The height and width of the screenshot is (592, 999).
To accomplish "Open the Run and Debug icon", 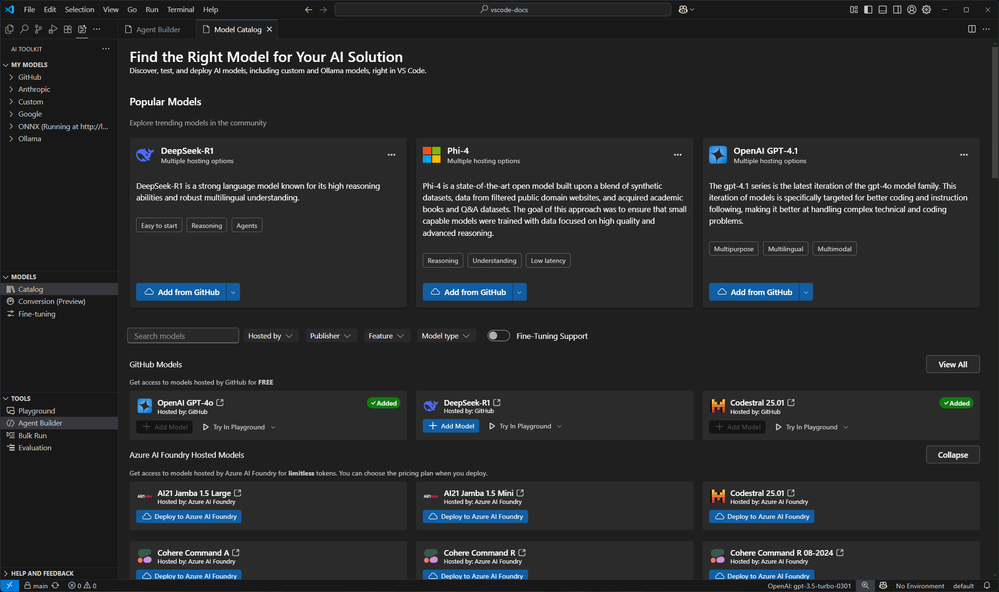I will (x=53, y=30).
